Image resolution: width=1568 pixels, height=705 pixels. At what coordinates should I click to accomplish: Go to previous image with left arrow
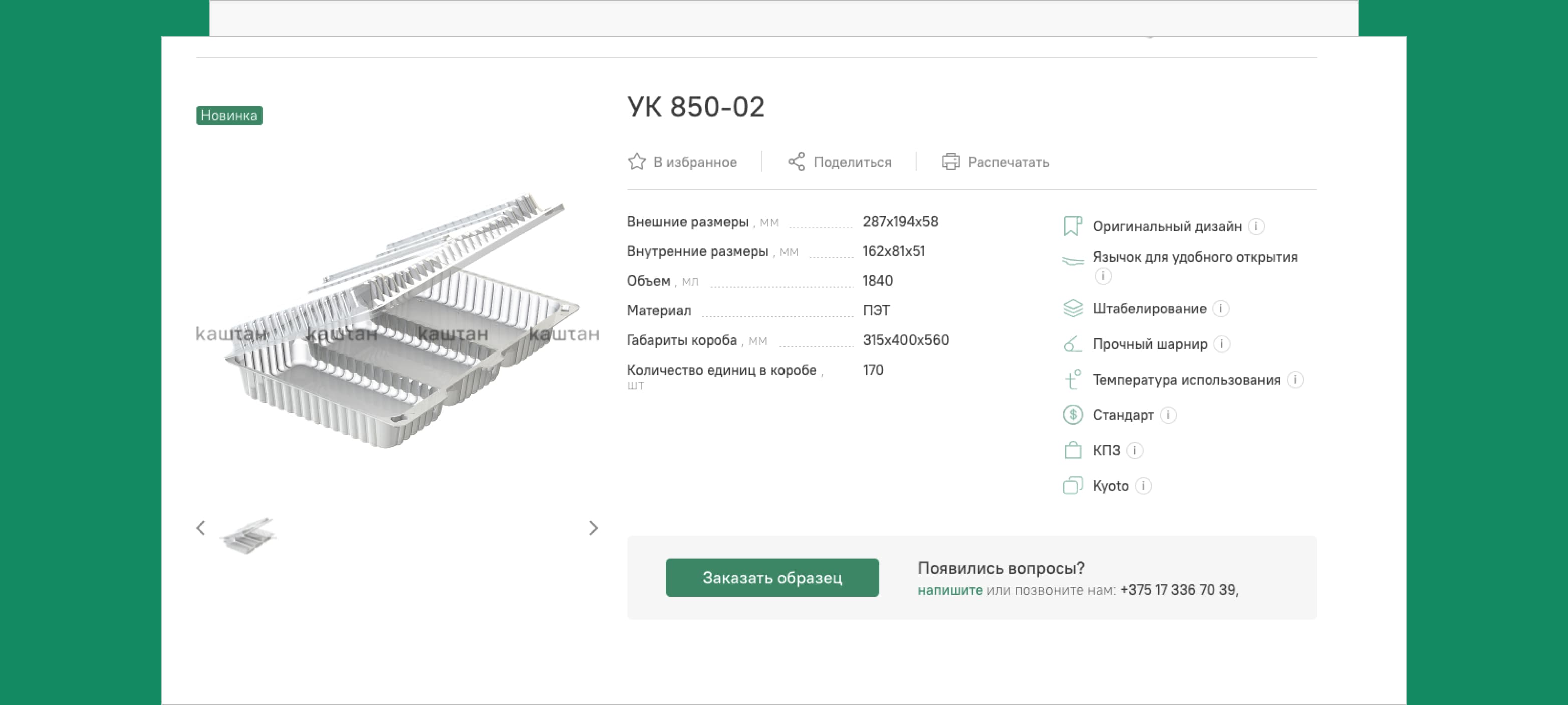click(201, 528)
